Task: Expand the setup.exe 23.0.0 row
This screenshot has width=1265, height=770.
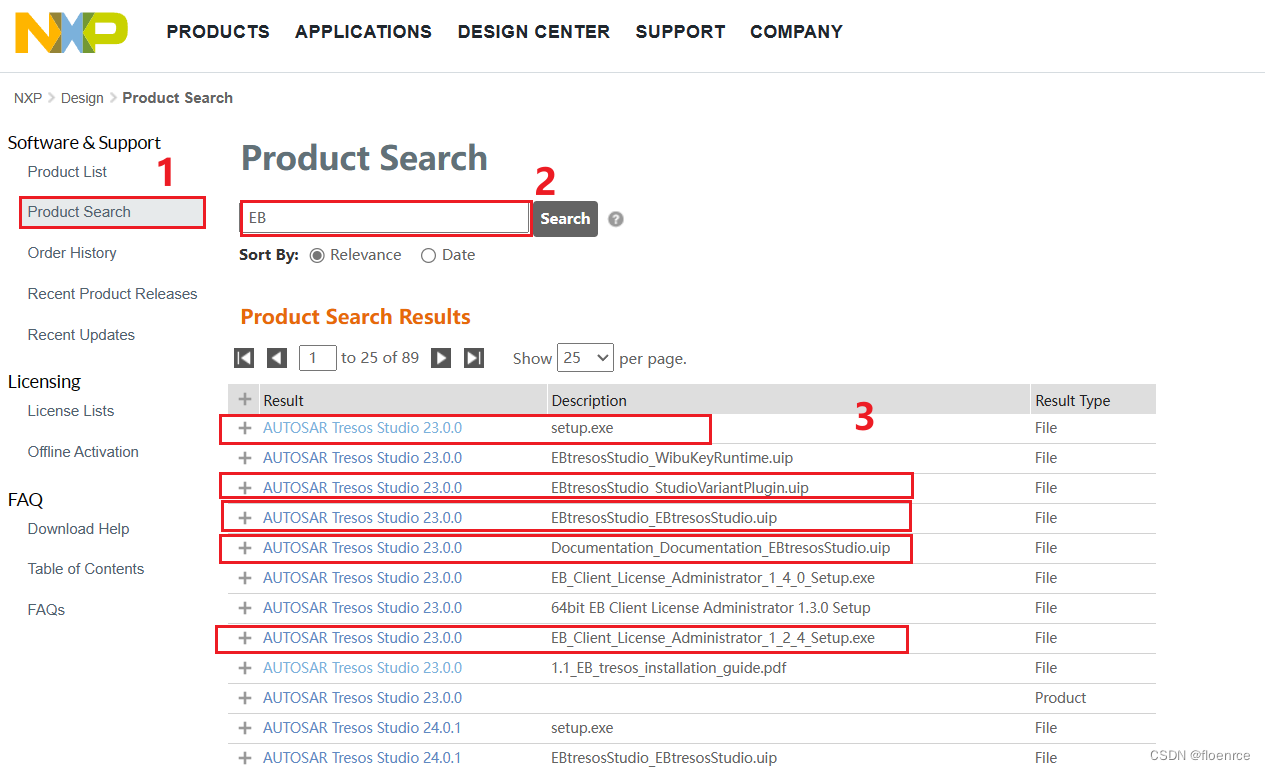Action: (244, 428)
